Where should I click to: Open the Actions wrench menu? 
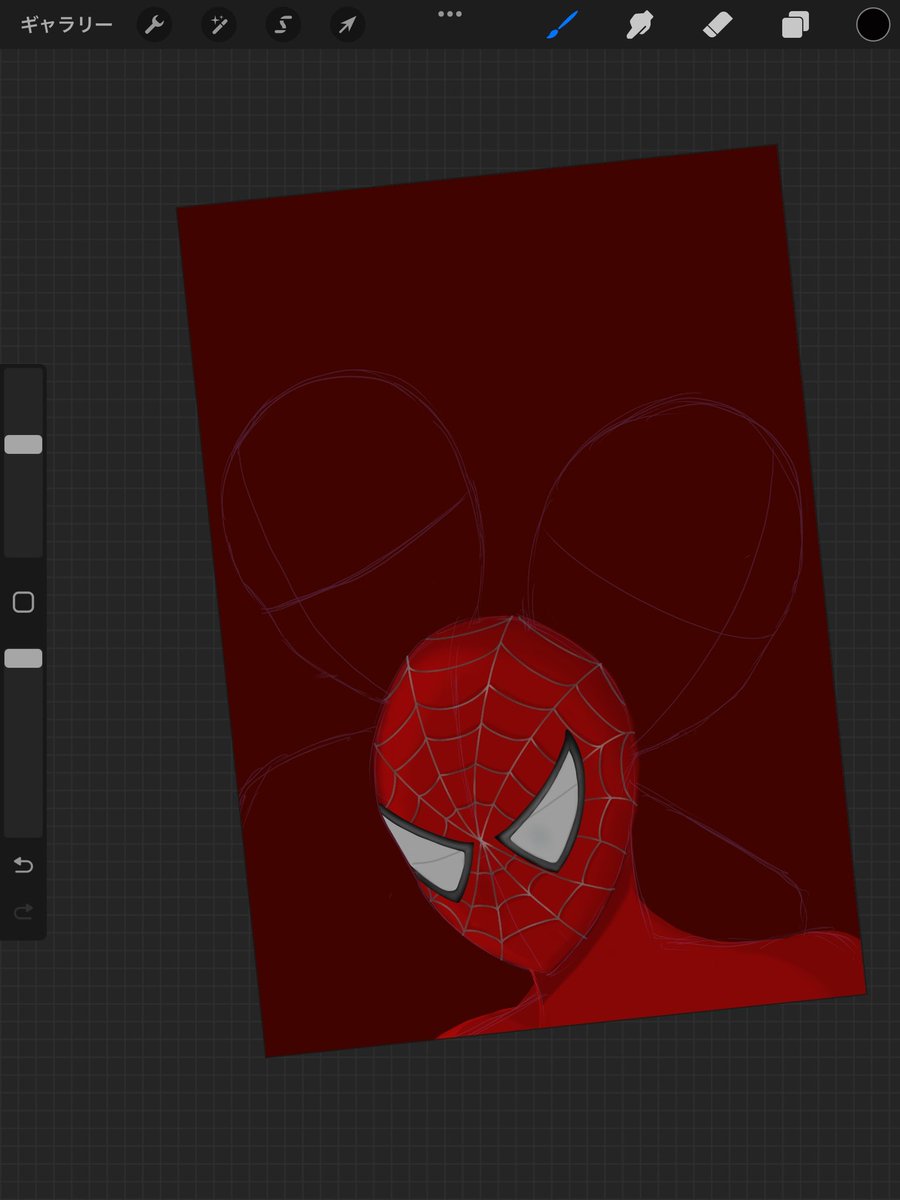pos(154,25)
